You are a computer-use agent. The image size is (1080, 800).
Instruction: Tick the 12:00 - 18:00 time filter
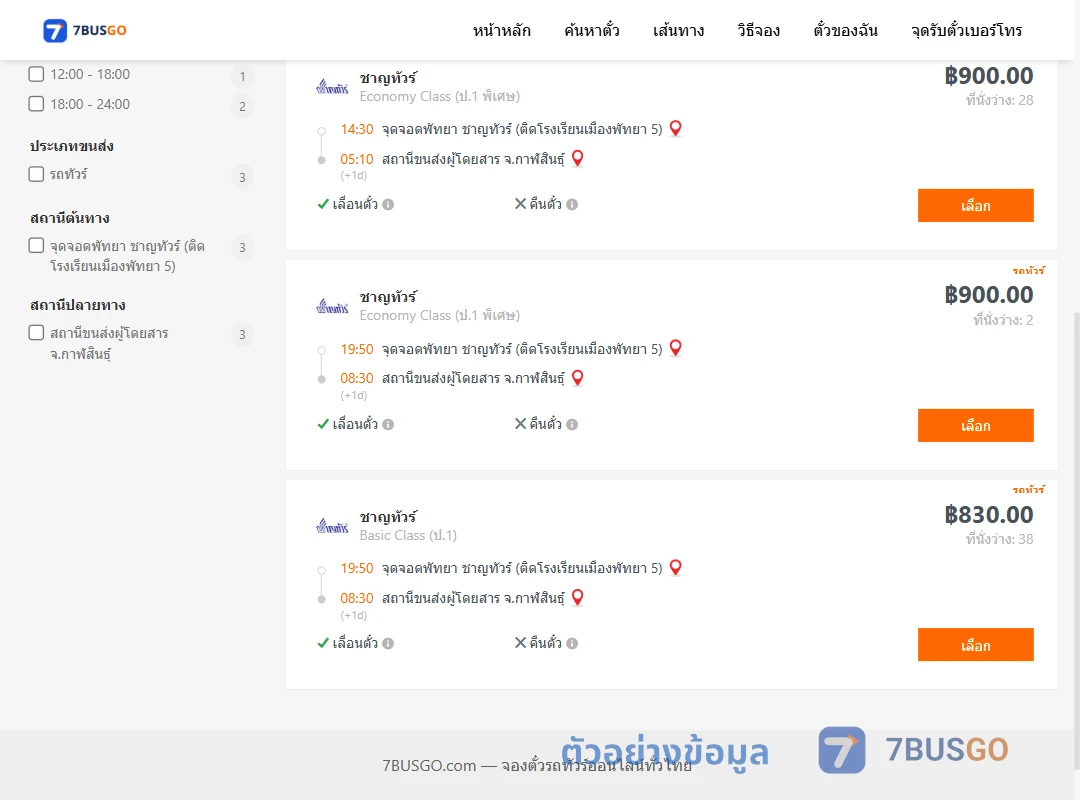click(x=37, y=74)
